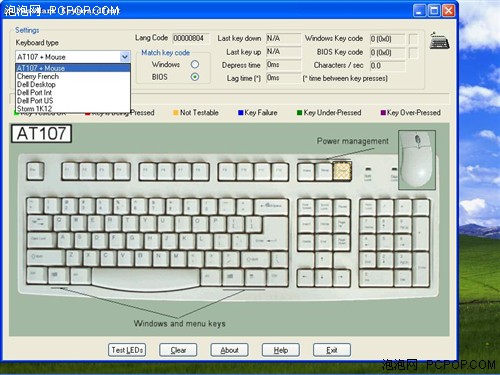This screenshot has width=500, height=375.
Task: Click the Keyboard type dropdown arrow
Action: click(125, 57)
